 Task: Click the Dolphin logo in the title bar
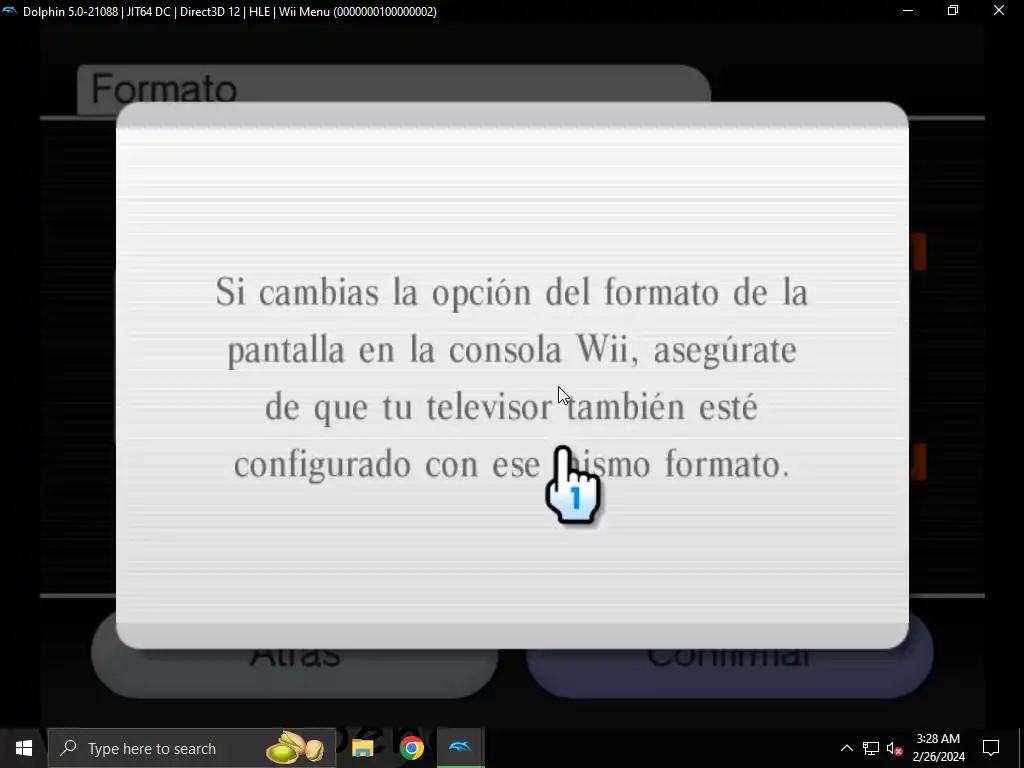[x=10, y=10]
